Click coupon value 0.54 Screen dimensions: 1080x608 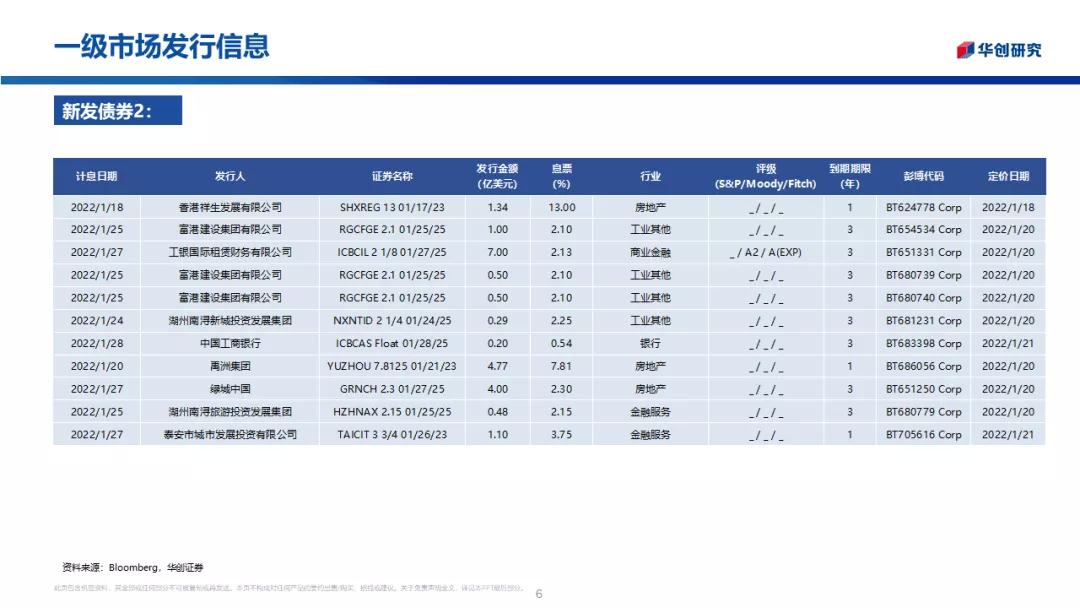click(x=561, y=343)
